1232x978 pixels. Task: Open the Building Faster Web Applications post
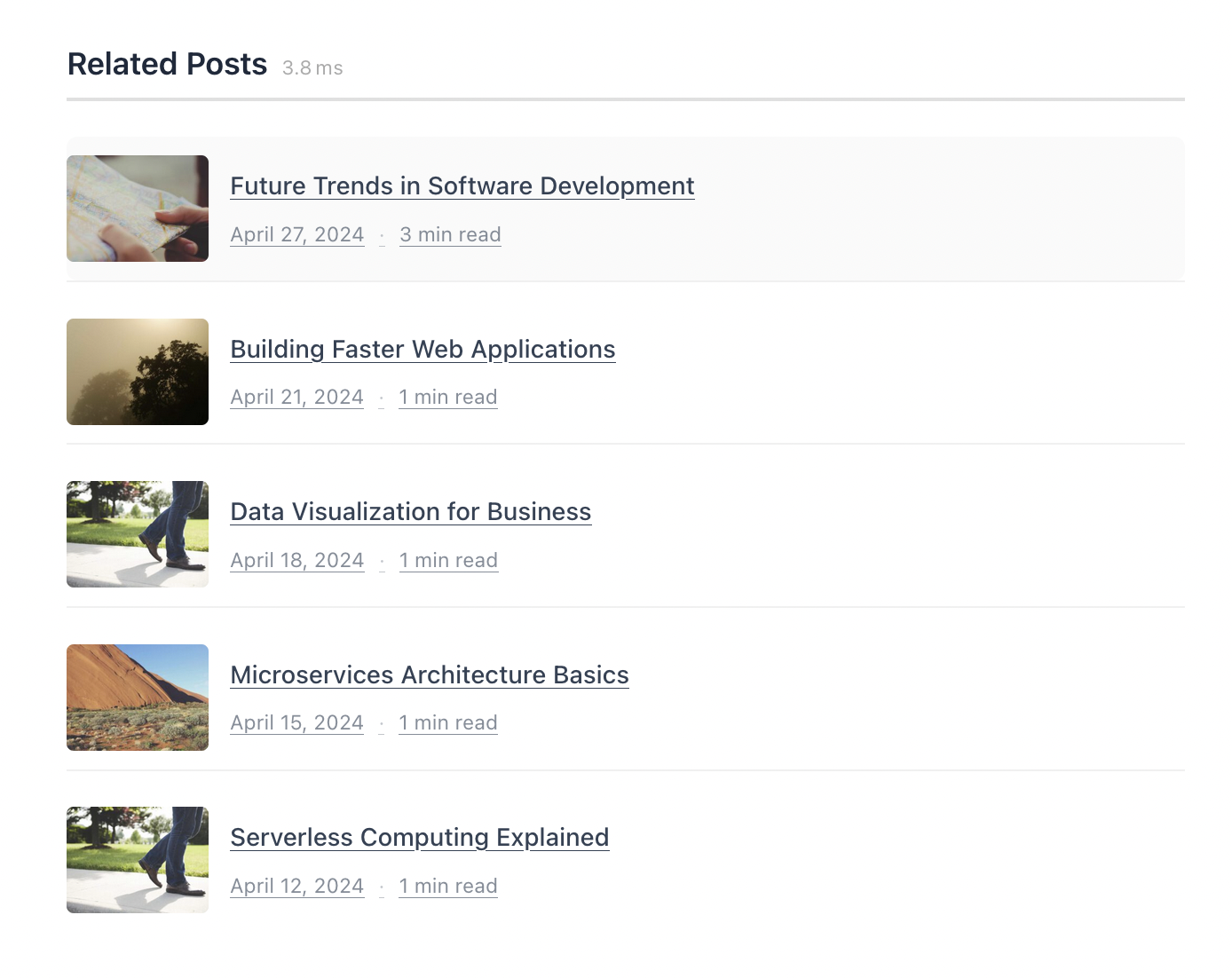click(423, 350)
